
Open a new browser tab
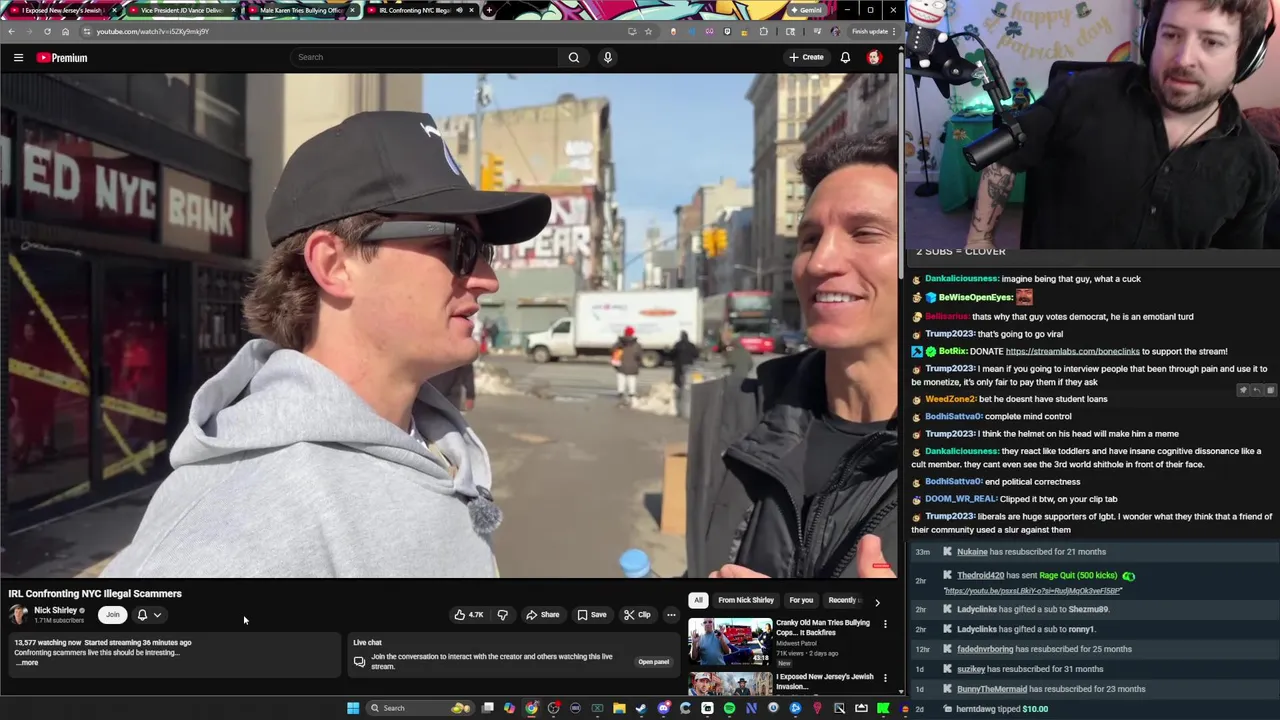tap(488, 10)
